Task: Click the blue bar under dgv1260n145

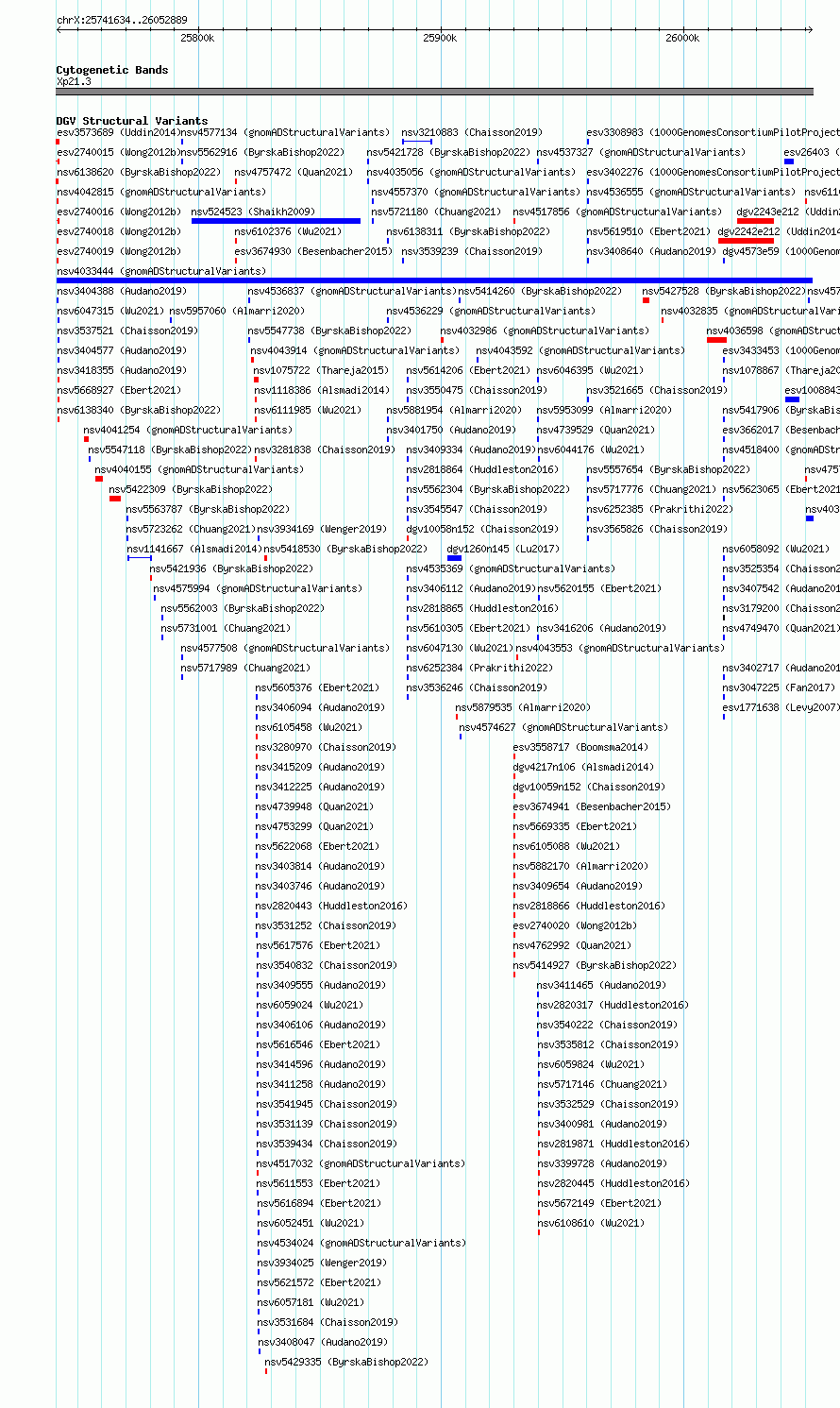Action: [454, 558]
